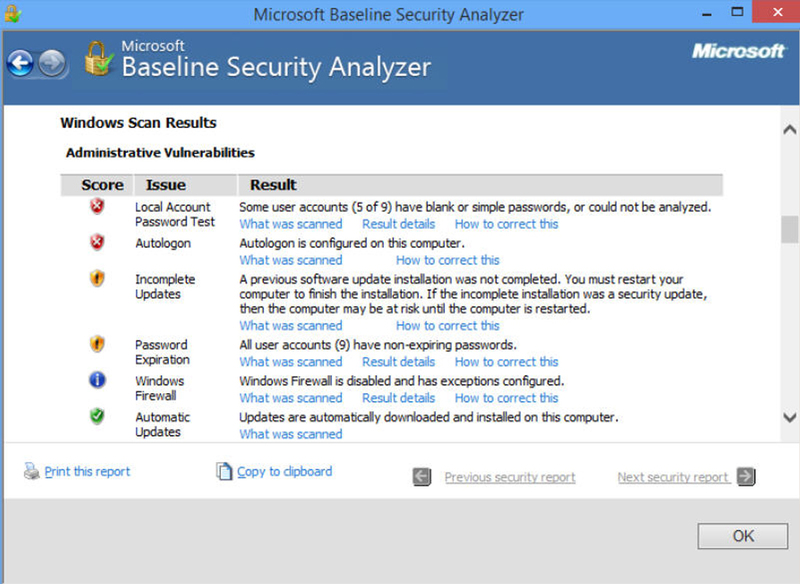
Task: Click red shield icon for Local Account Password Test
Action: 97,206
